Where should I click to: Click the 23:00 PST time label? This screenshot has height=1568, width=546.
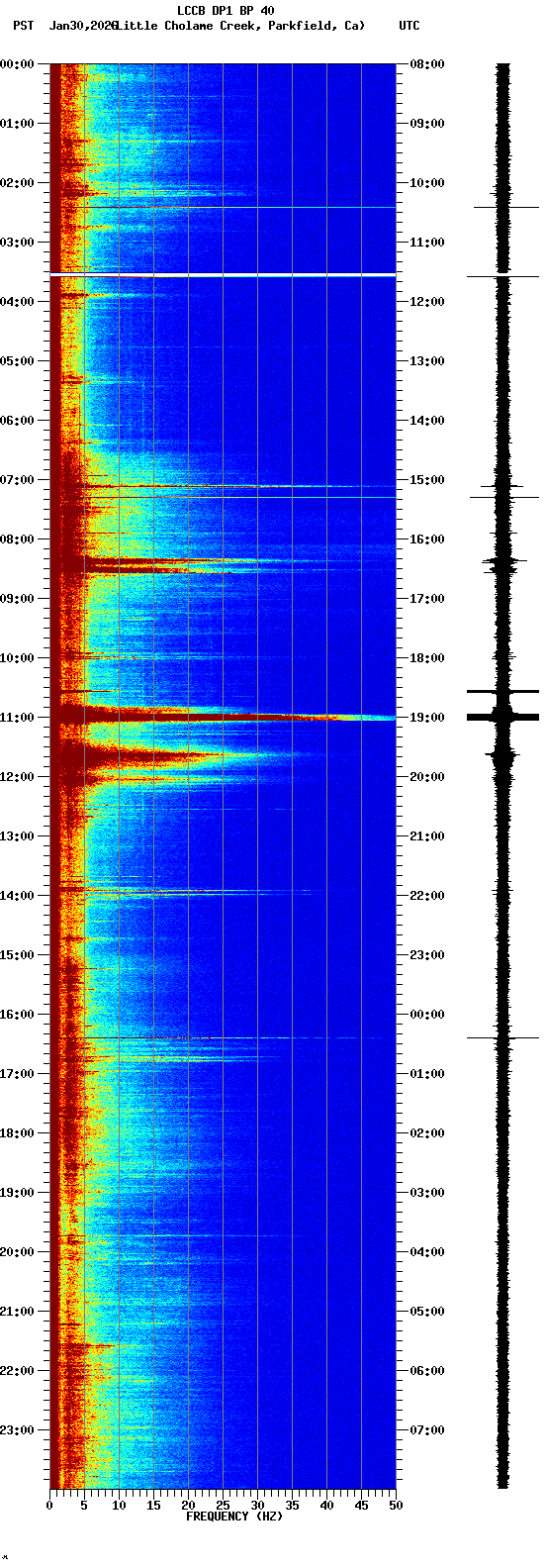coord(17,1430)
